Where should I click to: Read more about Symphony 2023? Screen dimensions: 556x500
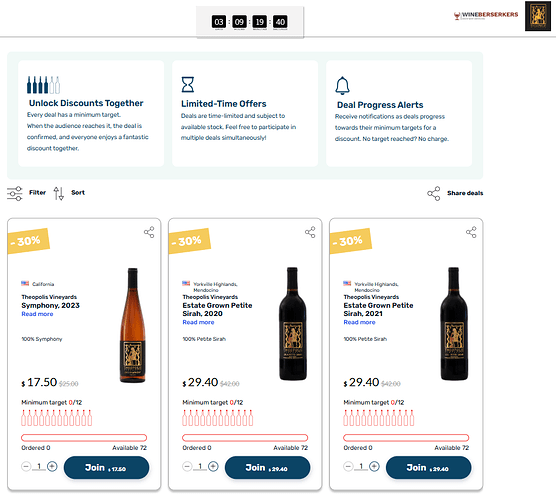pyautogui.click(x=37, y=314)
